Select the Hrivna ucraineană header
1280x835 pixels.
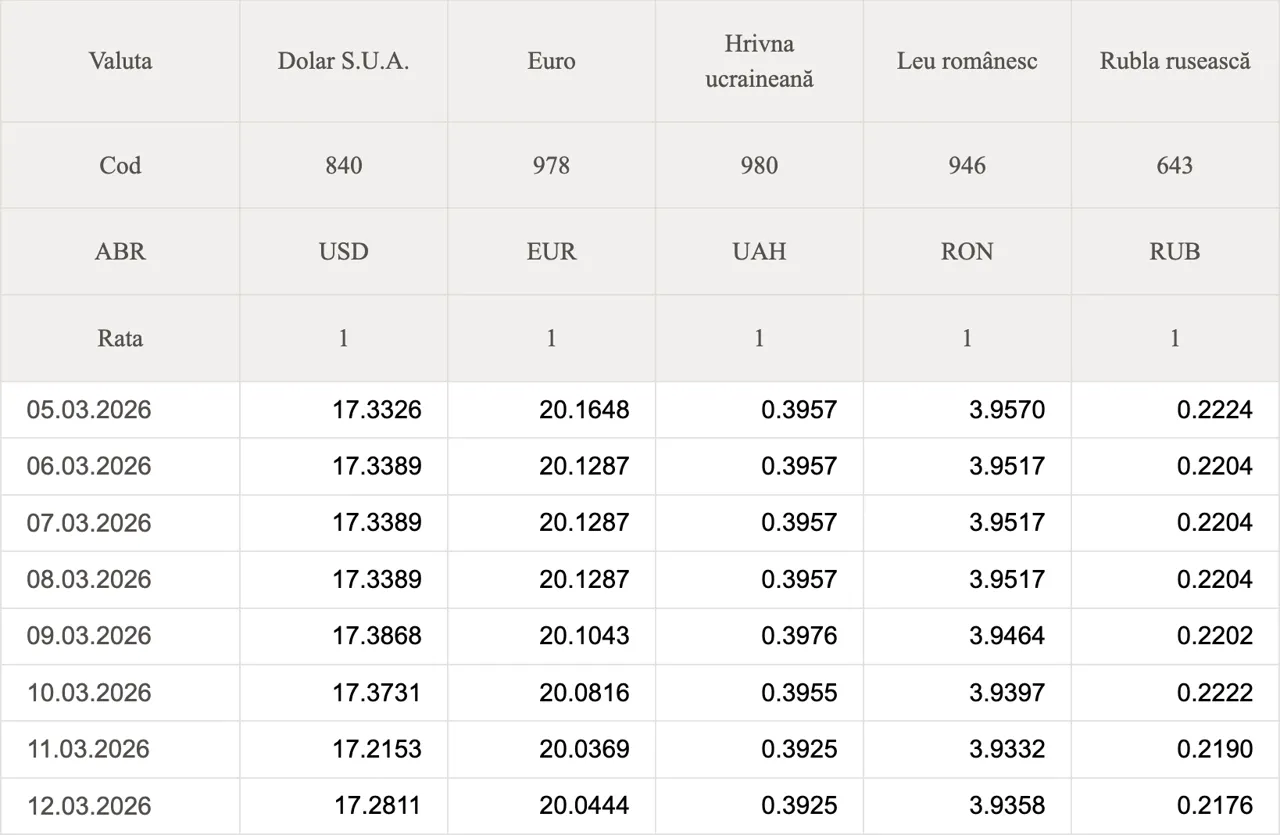(x=759, y=61)
